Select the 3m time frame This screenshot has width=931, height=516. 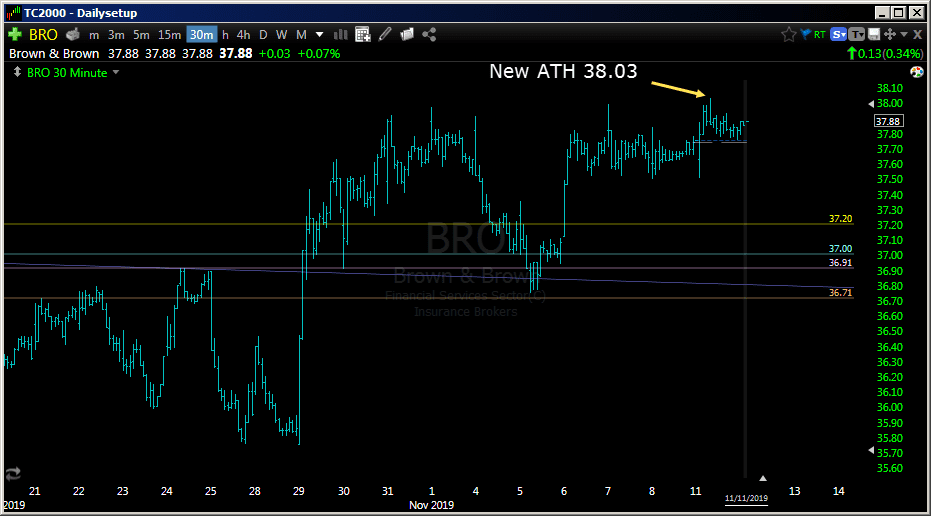point(116,35)
